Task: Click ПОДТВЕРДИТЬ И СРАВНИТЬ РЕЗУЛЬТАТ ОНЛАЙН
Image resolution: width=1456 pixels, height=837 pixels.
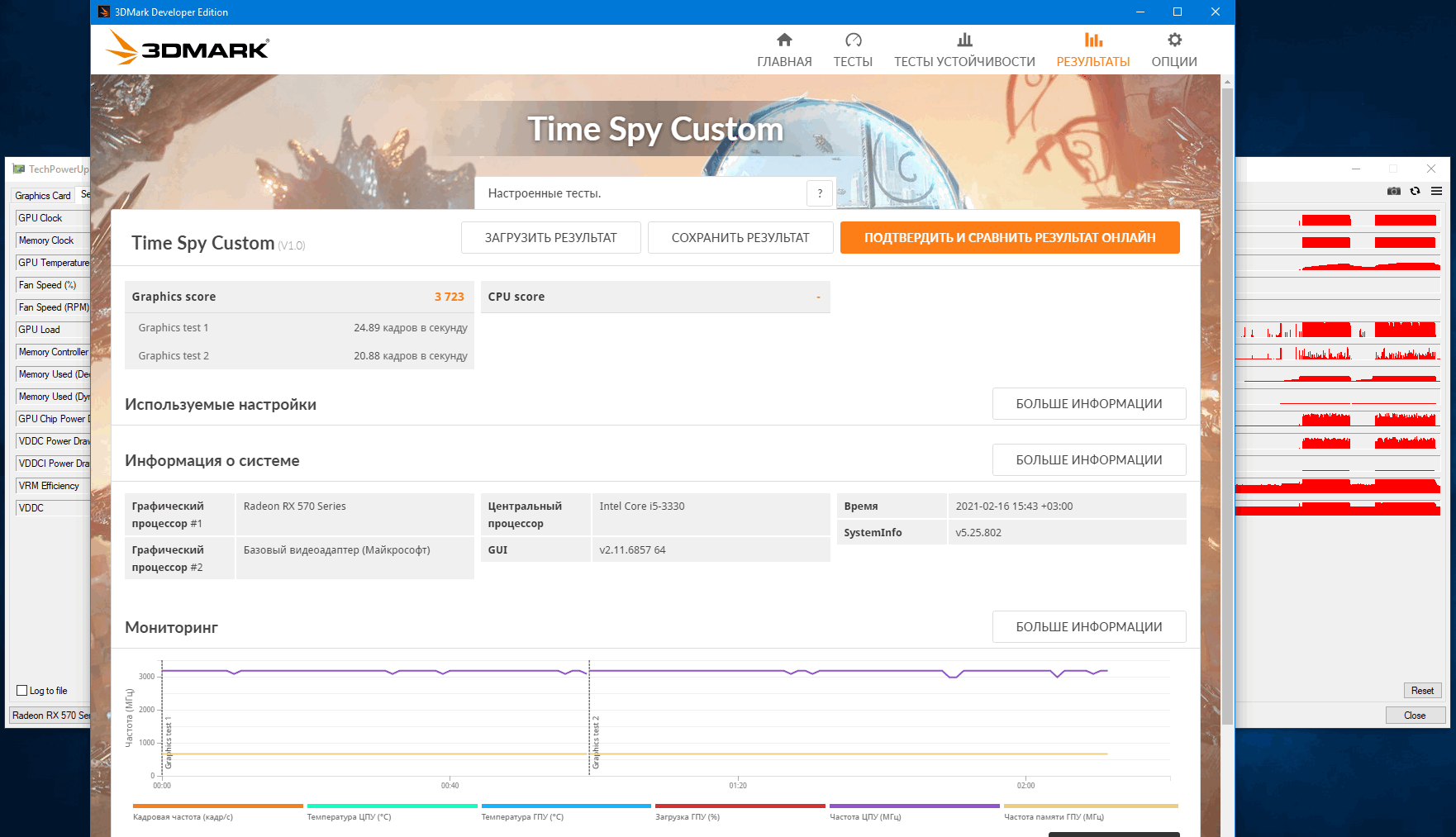Action: coord(1010,238)
